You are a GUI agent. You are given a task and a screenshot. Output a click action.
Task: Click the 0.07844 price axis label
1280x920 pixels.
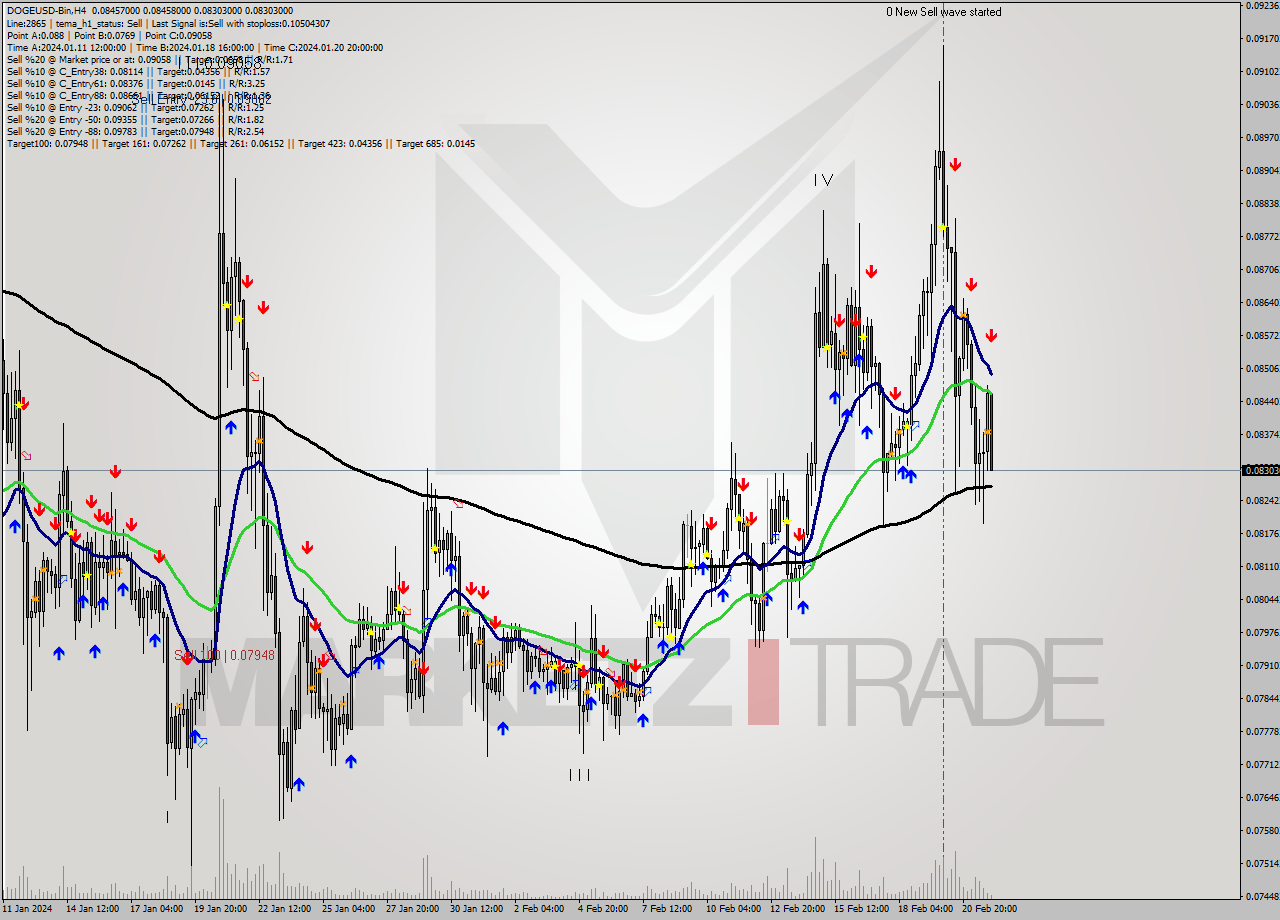tap(1263, 698)
